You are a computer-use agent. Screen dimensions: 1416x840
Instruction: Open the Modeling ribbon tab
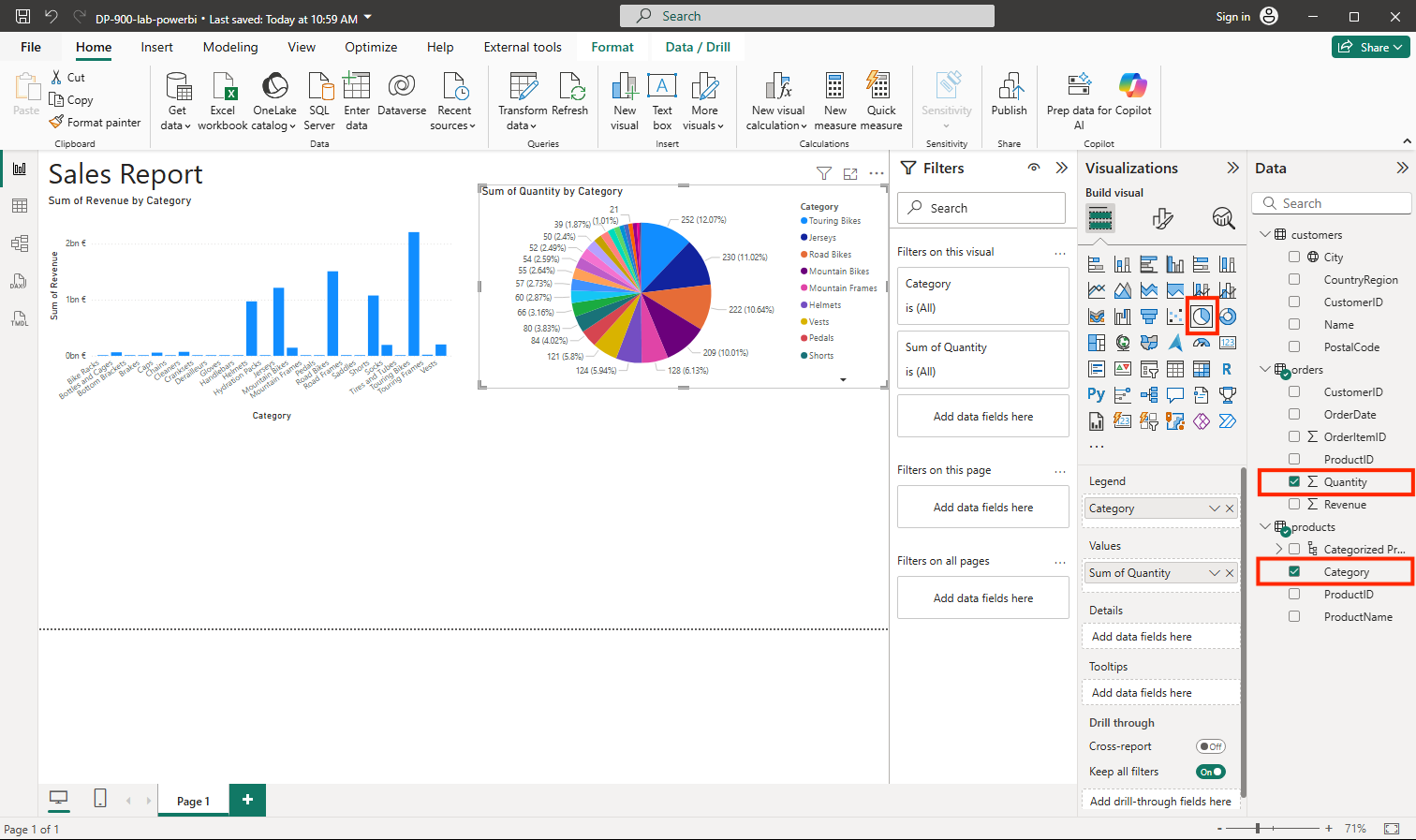230,47
